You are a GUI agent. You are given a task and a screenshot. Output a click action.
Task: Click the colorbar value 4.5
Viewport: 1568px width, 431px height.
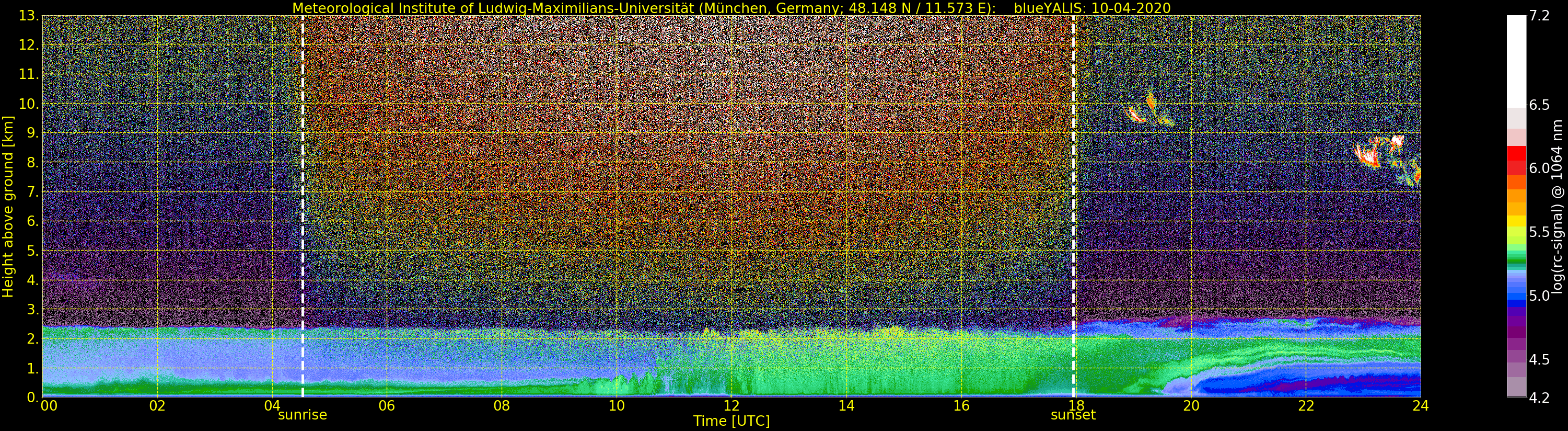(1539, 360)
